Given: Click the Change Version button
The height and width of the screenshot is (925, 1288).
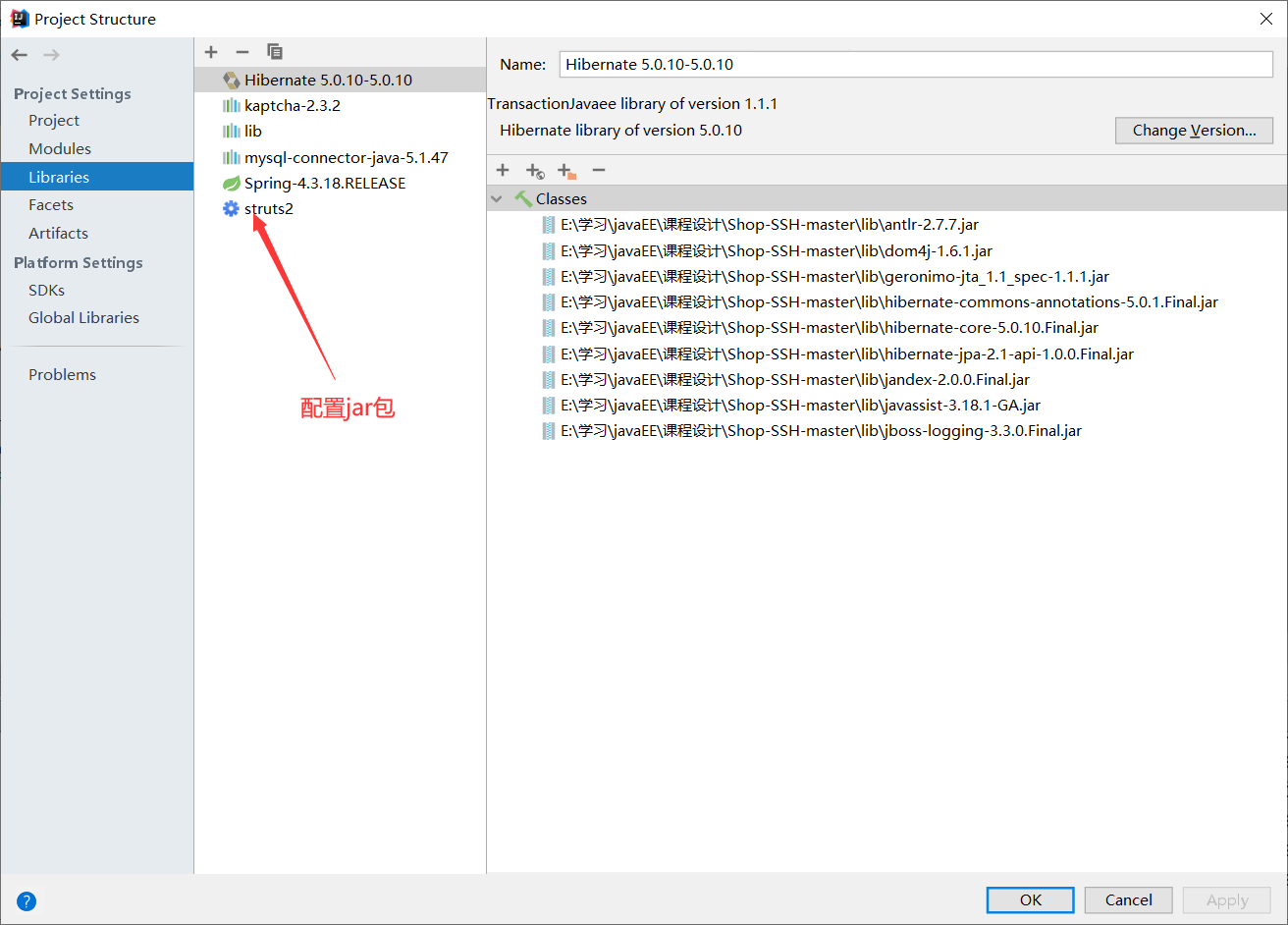Looking at the screenshot, I should pyautogui.click(x=1194, y=131).
